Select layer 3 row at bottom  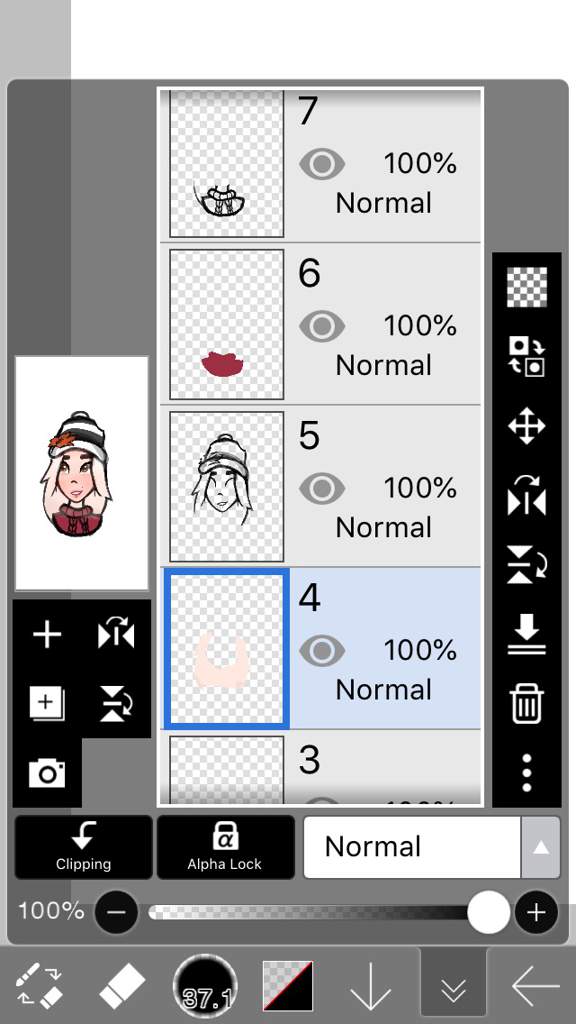click(x=320, y=768)
